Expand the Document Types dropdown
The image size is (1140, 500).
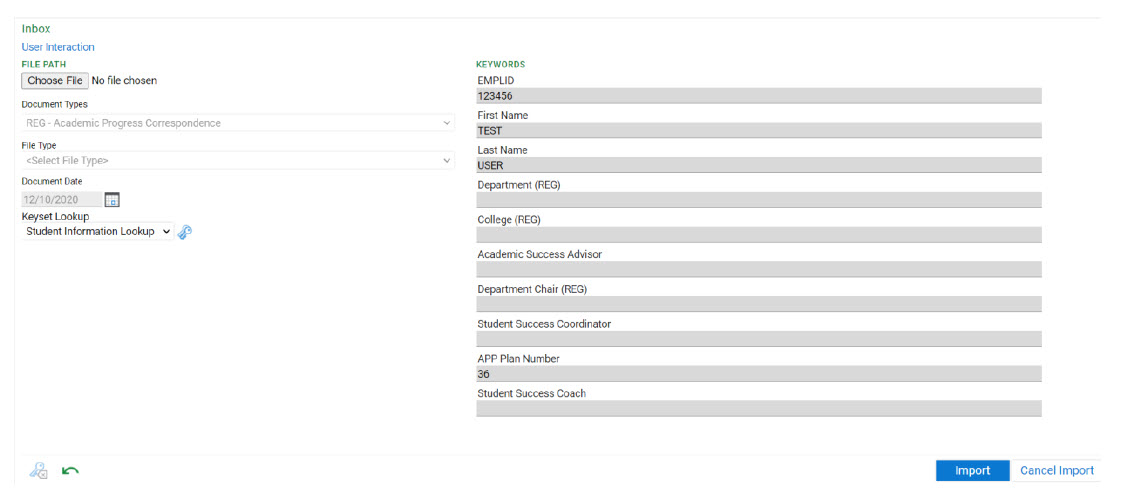point(238,123)
